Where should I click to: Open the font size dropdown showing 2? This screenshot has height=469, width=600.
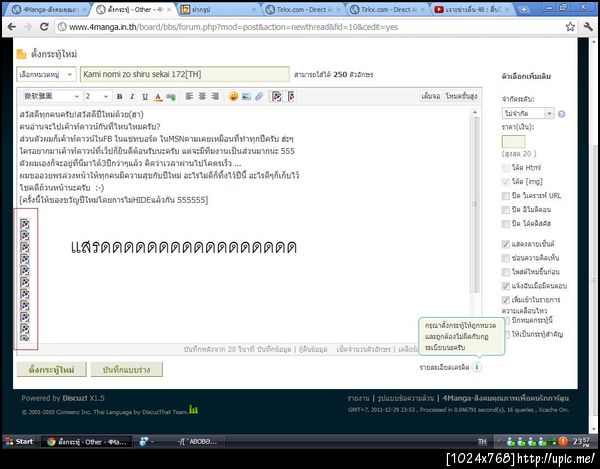(97, 96)
